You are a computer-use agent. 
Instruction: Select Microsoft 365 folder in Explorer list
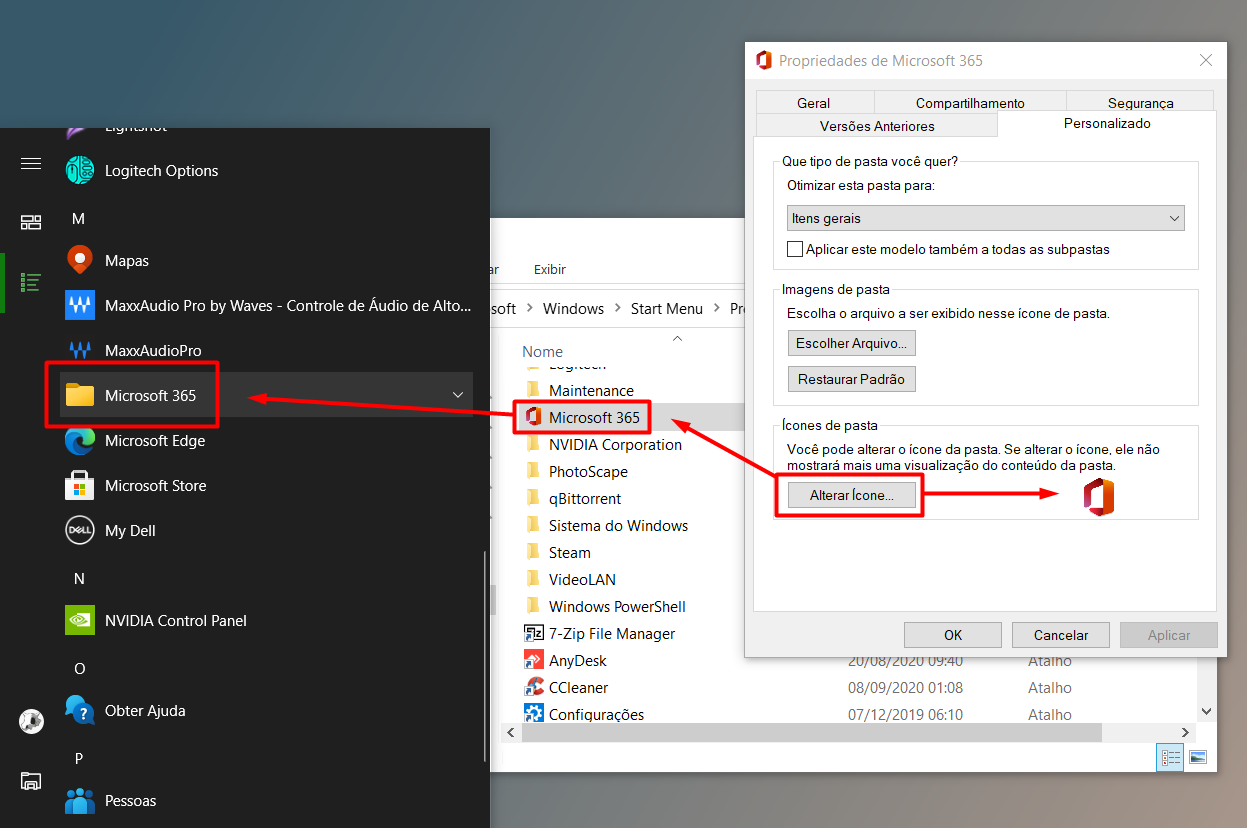pos(582,417)
